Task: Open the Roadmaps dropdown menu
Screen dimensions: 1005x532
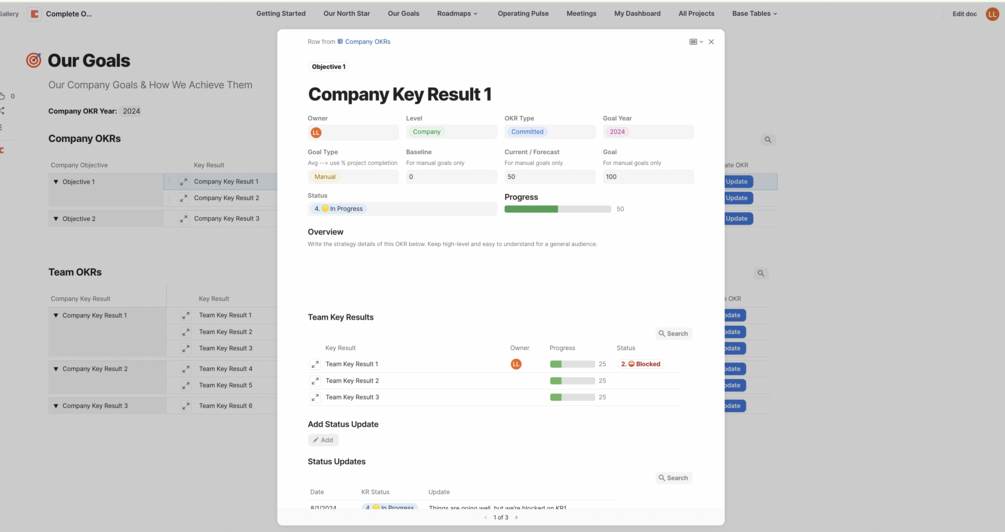Action: [x=457, y=13]
